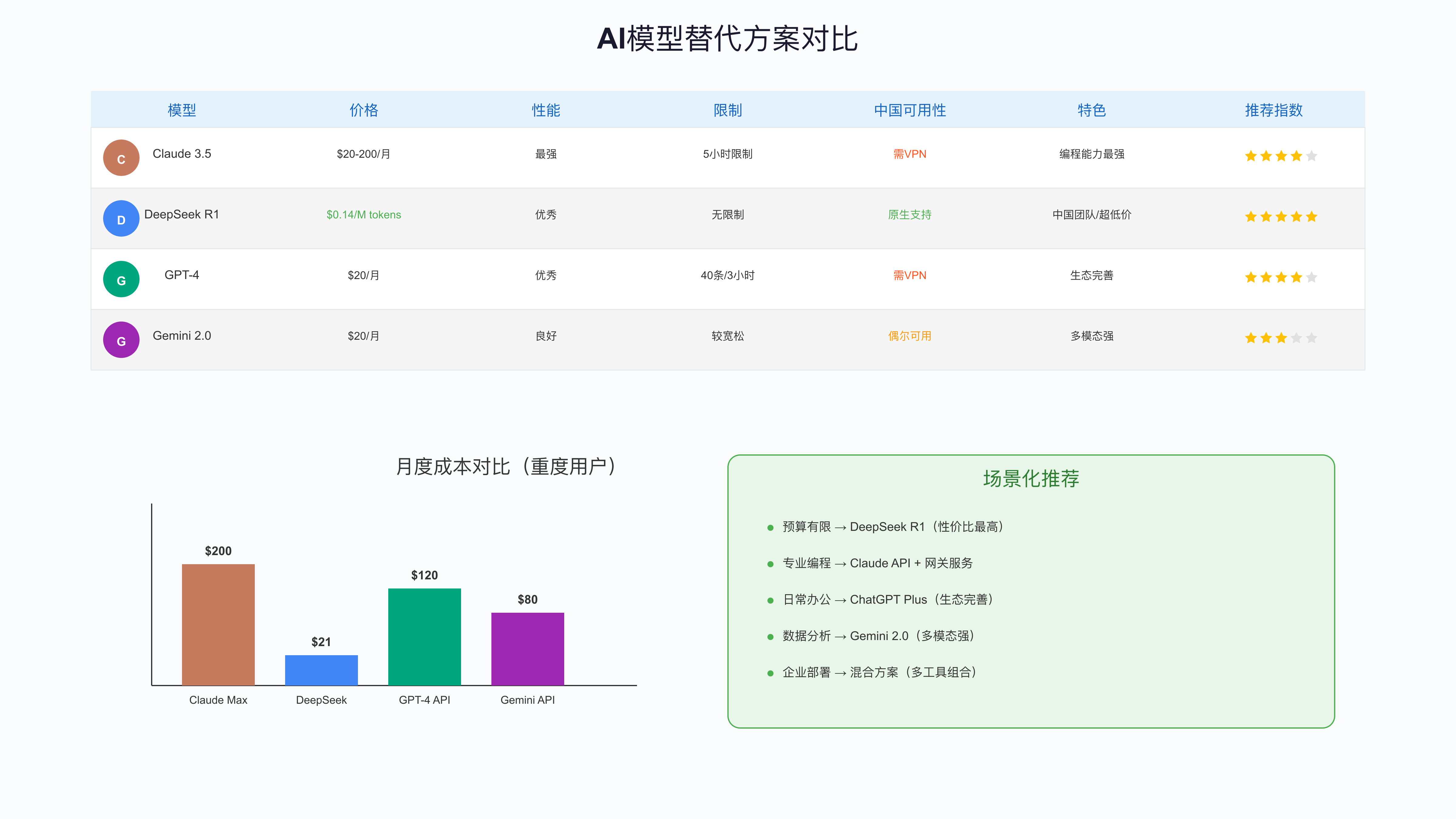Click the 生态完善 feature cell in GPT-4 row
Image resolution: width=1456 pixels, height=819 pixels.
coord(1092,275)
